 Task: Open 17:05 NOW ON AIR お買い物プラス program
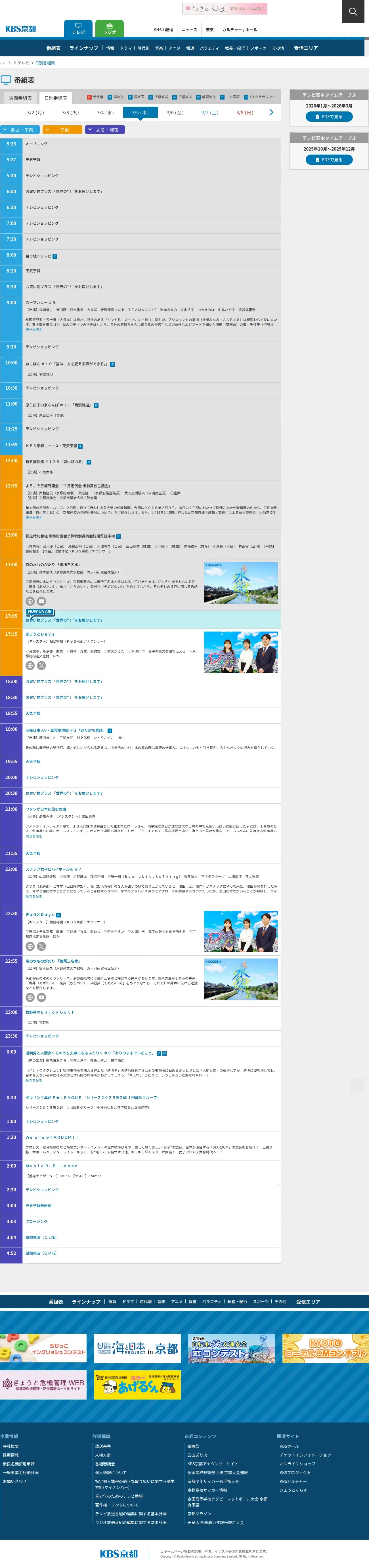[64, 620]
